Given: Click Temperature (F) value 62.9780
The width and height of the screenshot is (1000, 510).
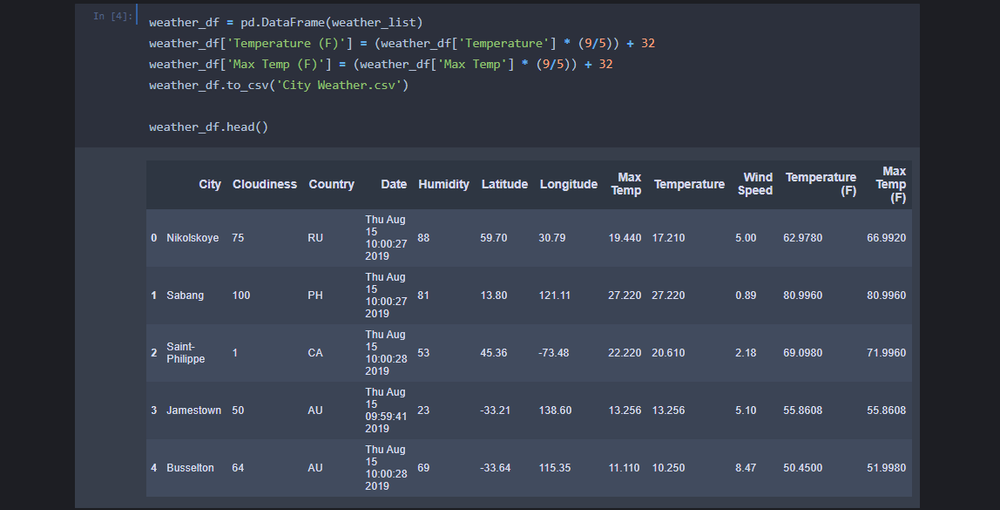Looking at the screenshot, I should click(803, 238).
